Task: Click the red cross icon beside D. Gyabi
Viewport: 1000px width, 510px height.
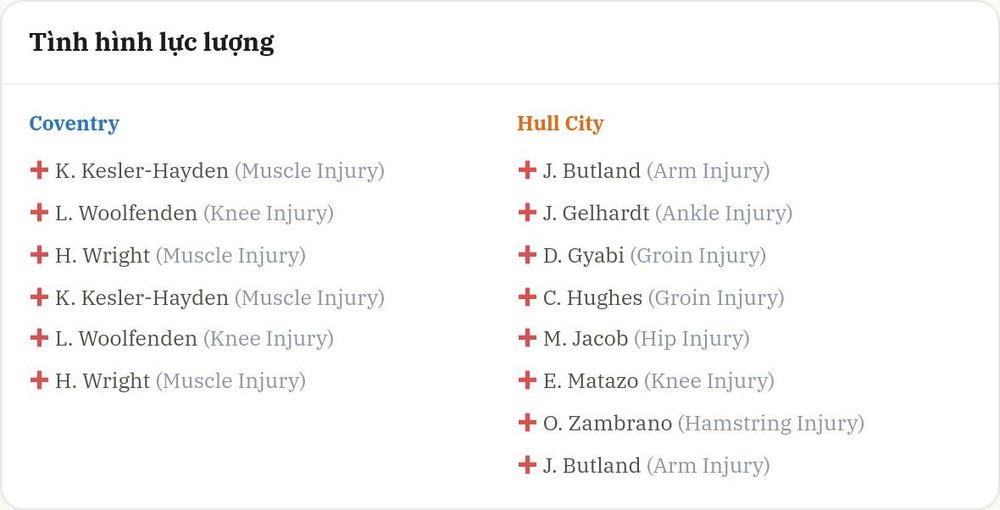Action: point(527,254)
